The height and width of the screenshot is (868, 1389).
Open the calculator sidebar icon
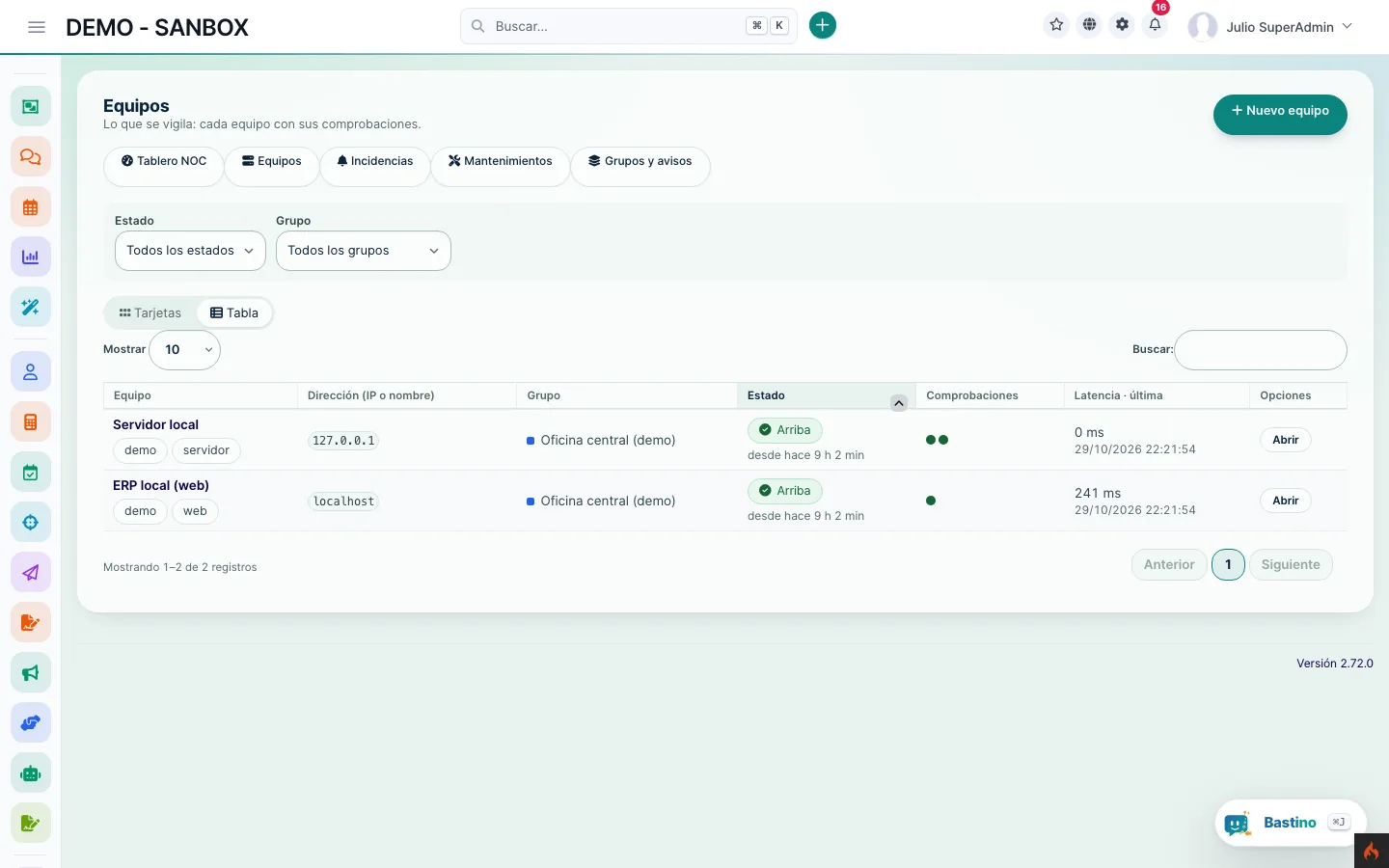tap(31, 421)
